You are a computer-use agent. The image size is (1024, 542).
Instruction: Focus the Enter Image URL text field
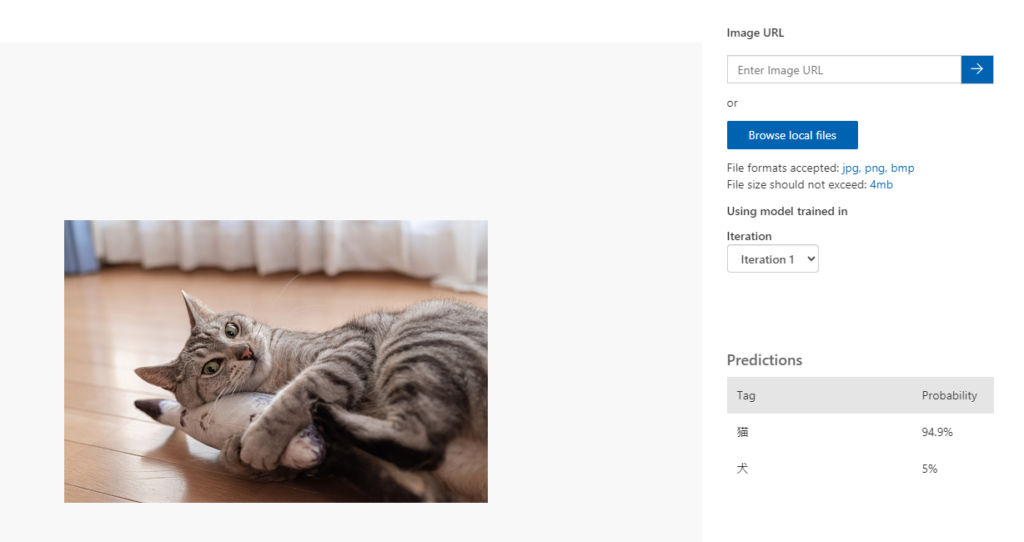point(843,70)
